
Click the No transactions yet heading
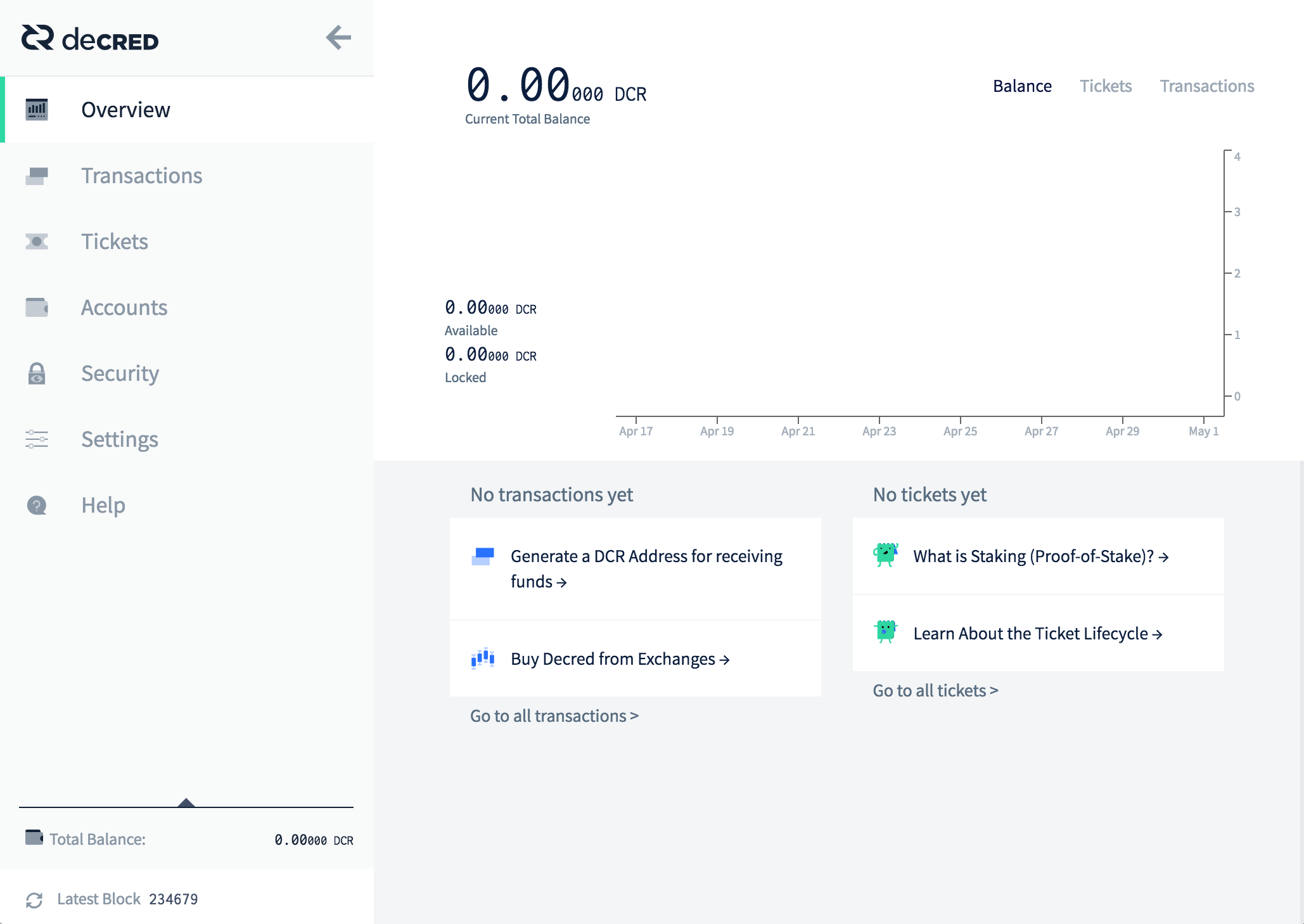pos(551,494)
